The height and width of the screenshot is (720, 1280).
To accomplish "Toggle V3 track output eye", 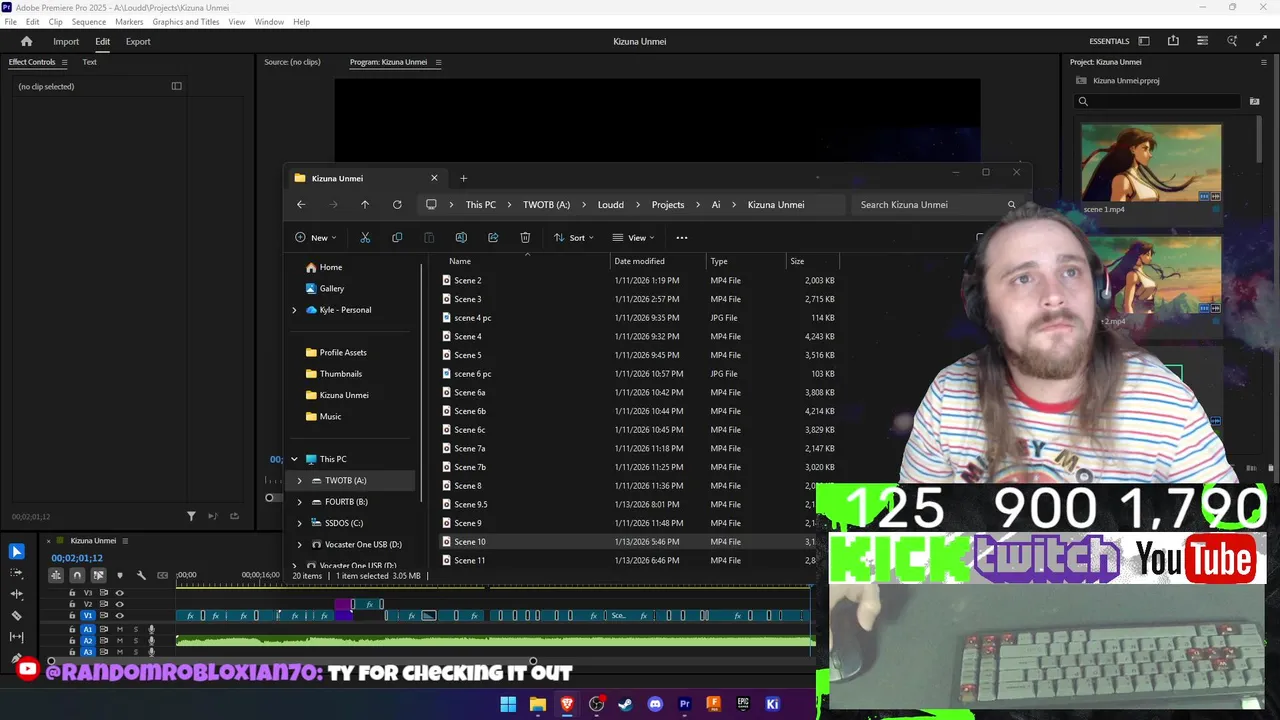I will pos(120,593).
